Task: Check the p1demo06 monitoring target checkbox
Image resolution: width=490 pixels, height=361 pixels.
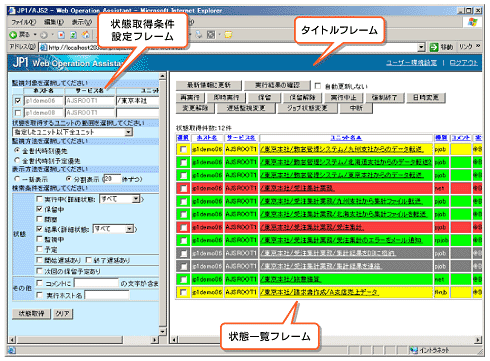Action: pyautogui.click(x=18, y=100)
